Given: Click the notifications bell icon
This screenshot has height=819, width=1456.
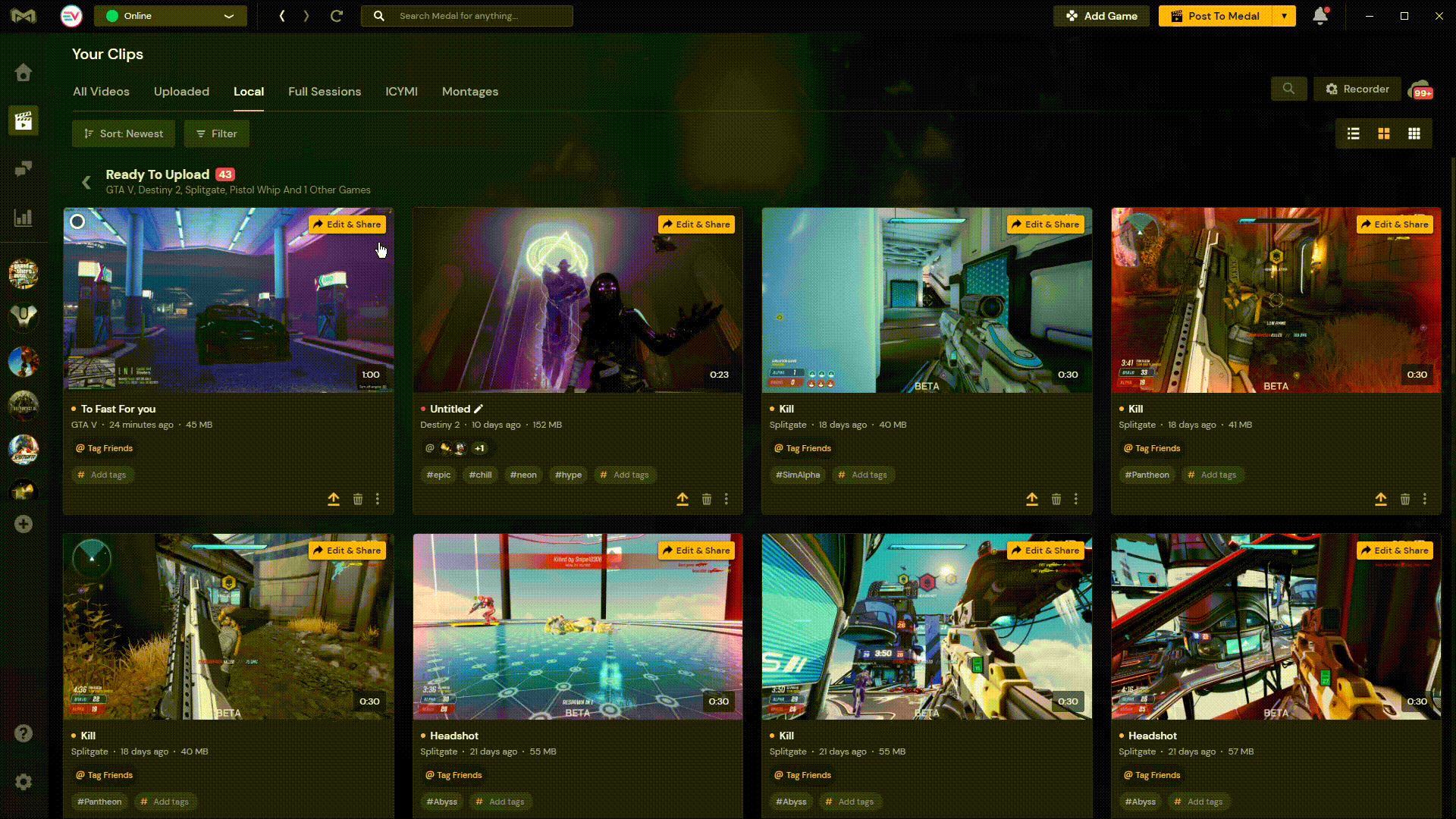Looking at the screenshot, I should point(1319,16).
